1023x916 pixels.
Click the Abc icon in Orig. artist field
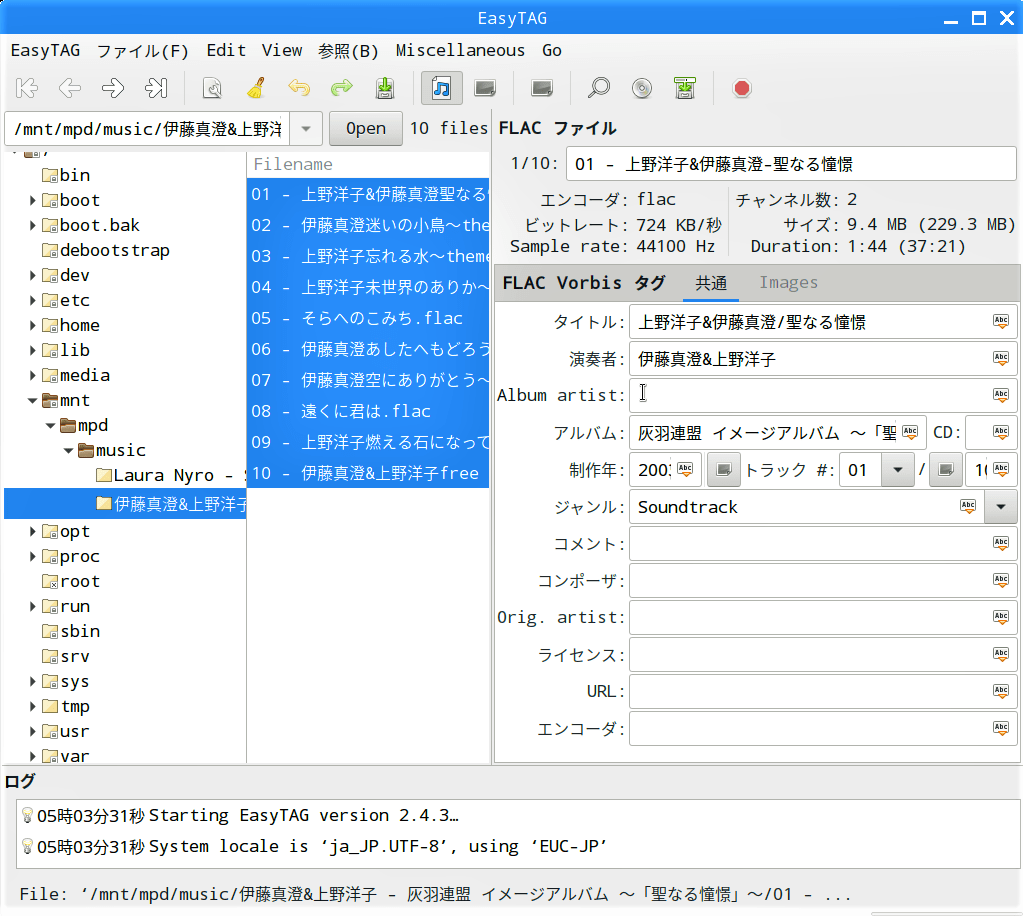[1001, 617]
